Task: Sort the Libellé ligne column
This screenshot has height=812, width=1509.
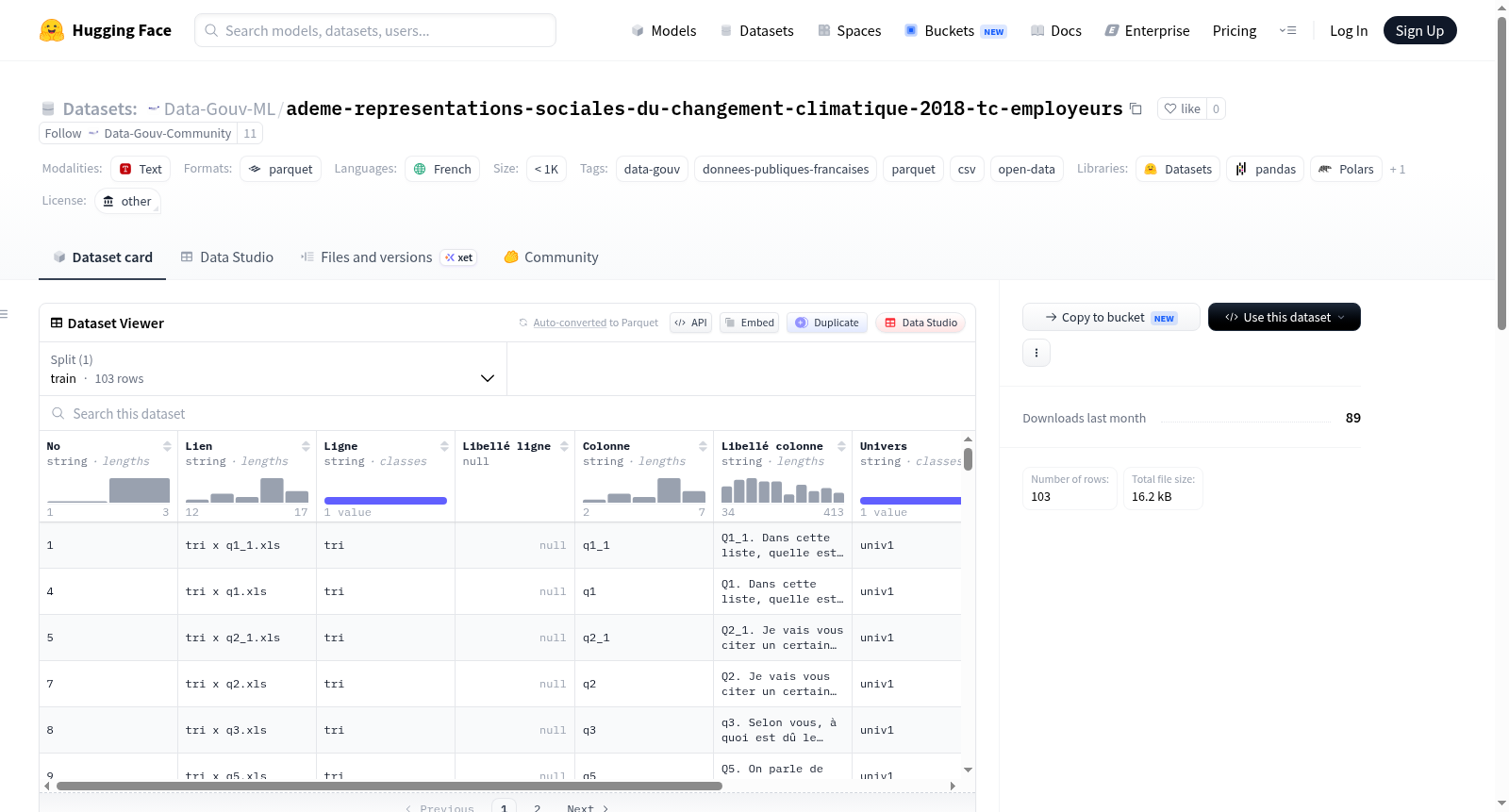Action: [x=564, y=446]
